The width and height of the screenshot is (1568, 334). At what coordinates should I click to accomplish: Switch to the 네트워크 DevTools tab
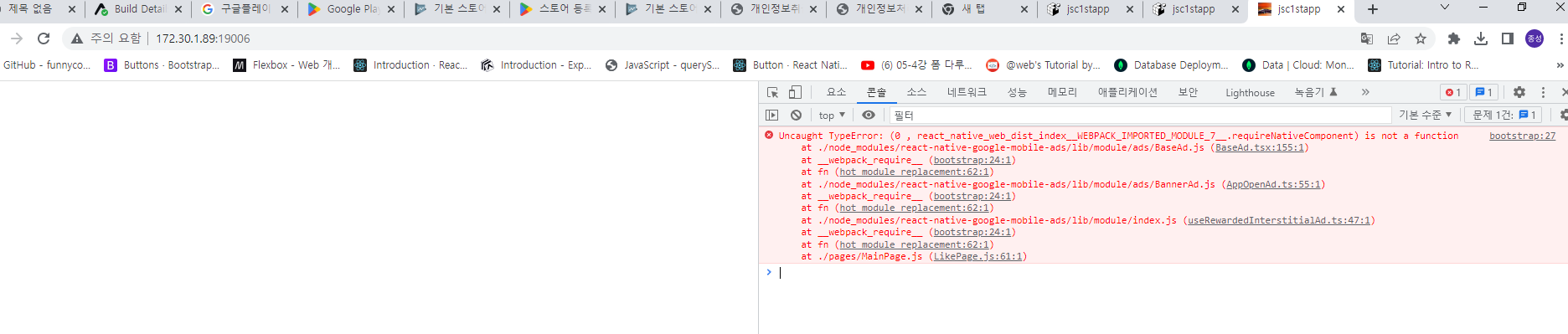click(967, 92)
